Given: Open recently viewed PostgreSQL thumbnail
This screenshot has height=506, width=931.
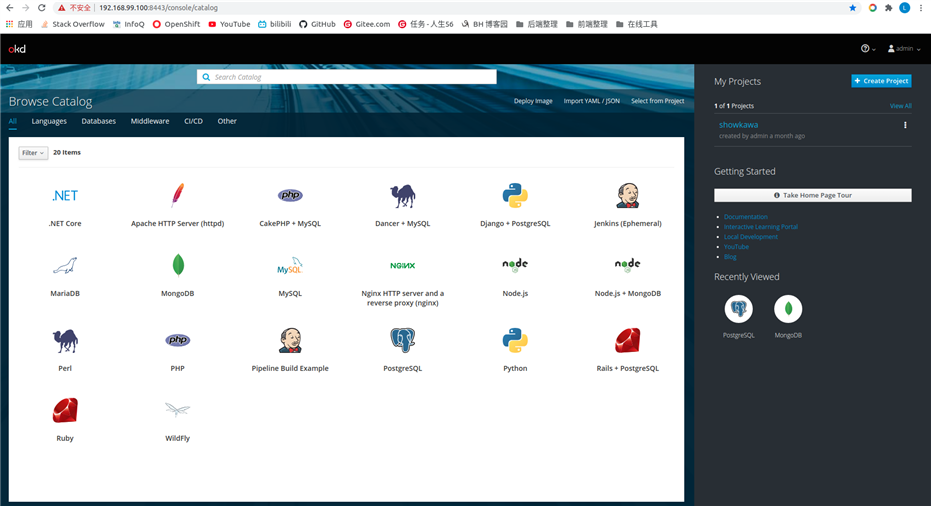Looking at the screenshot, I should 739,309.
